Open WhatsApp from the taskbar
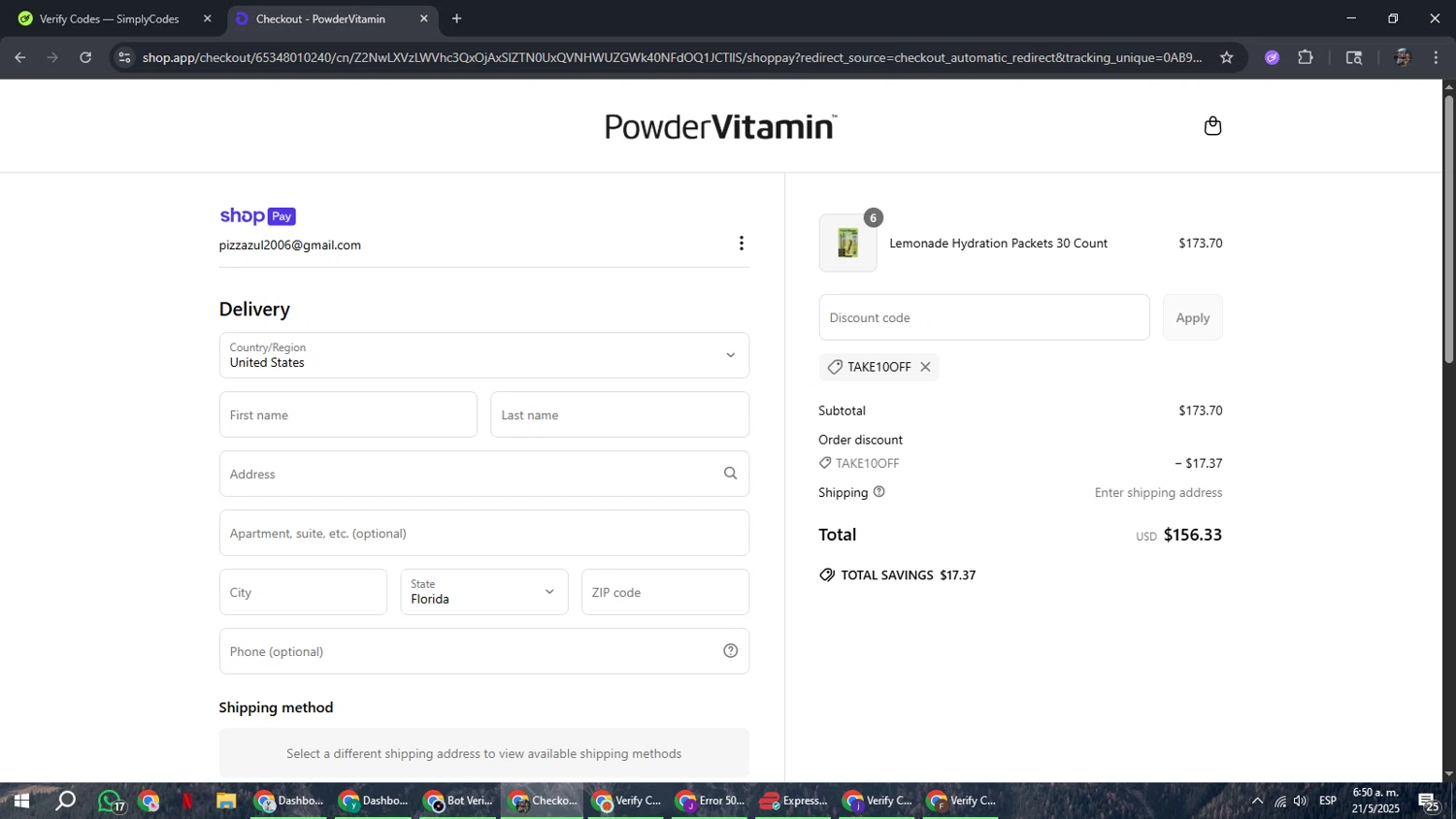1456x819 pixels. pos(110,802)
